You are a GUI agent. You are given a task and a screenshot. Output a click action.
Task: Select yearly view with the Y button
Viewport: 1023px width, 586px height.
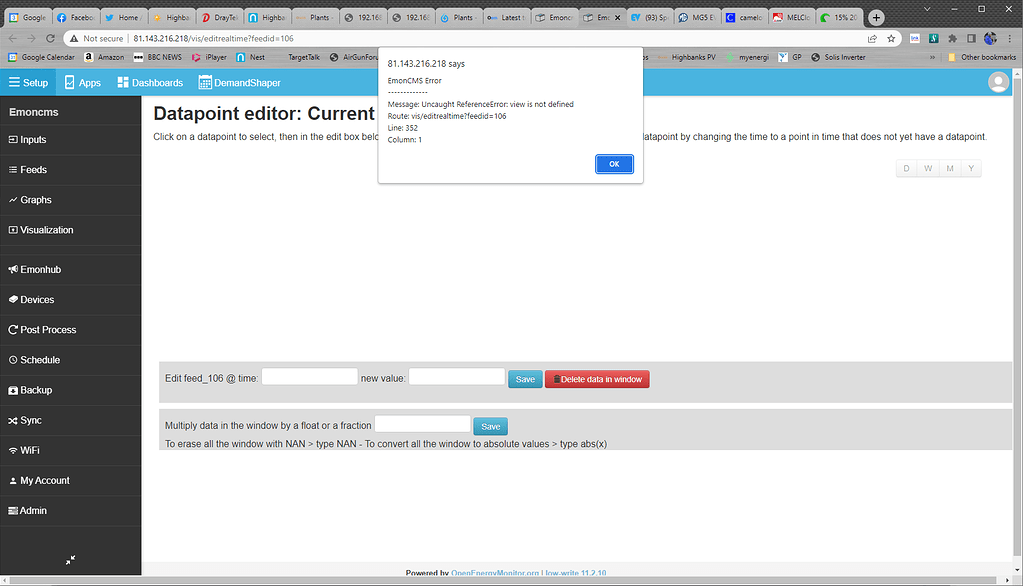(x=972, y=168)
